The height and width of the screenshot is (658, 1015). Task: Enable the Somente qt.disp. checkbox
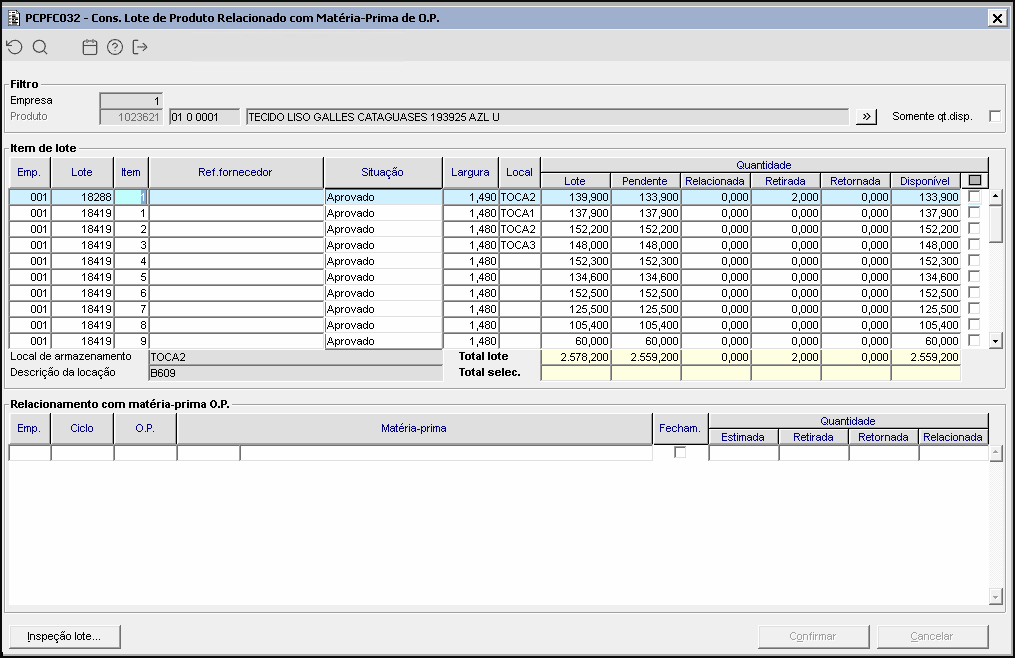click(994, 116)
